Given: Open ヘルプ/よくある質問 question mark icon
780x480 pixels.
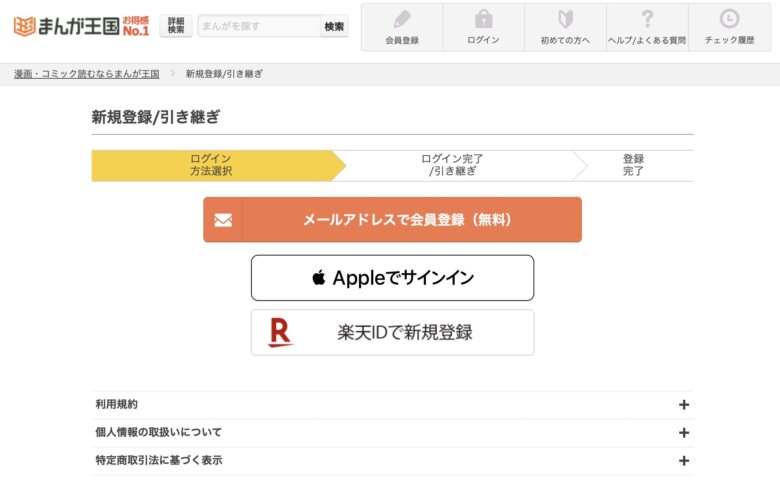Looking at the screenshot, I should 647,19.
